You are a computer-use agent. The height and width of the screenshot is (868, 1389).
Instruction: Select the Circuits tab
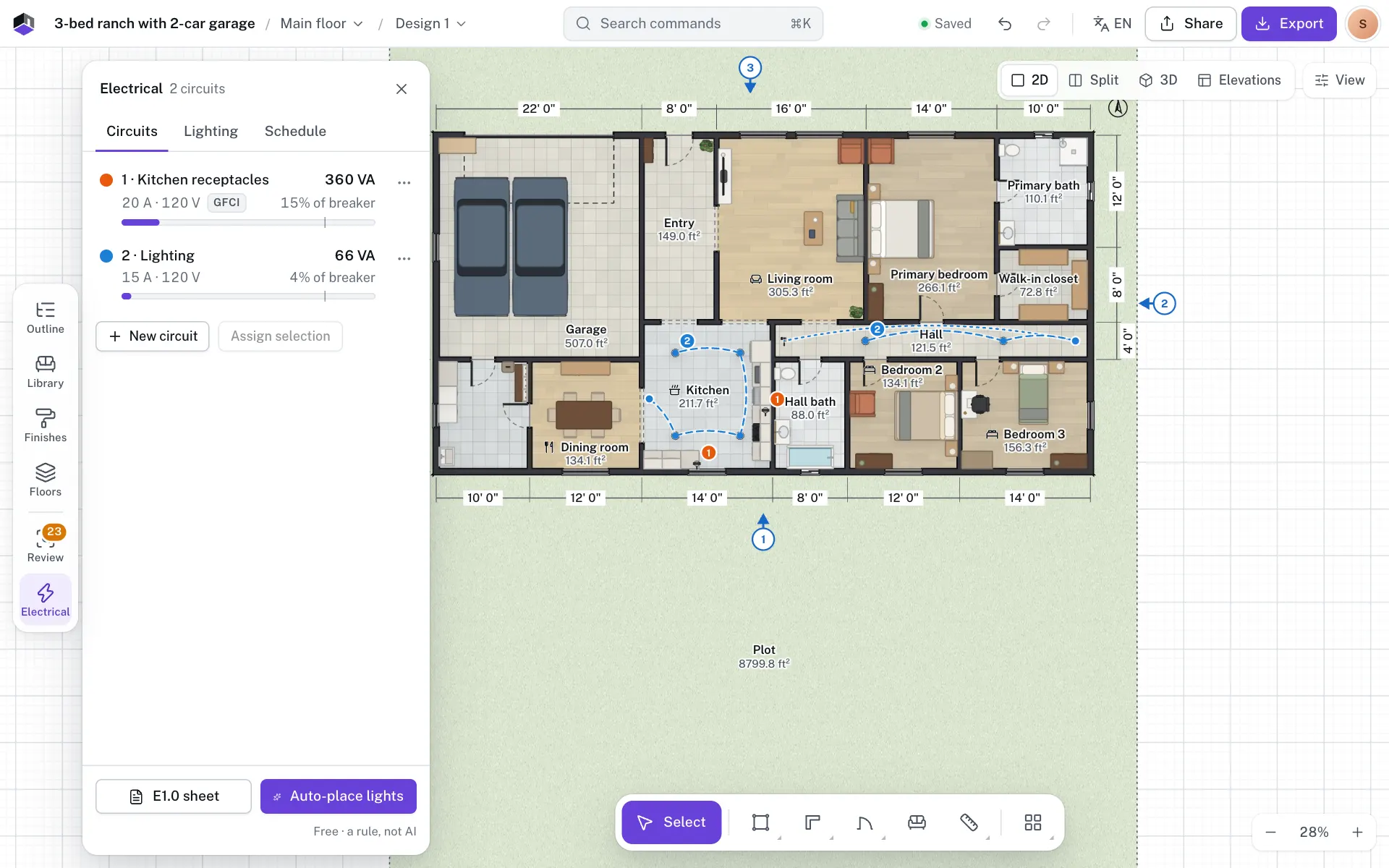click(x=132, y=132)
